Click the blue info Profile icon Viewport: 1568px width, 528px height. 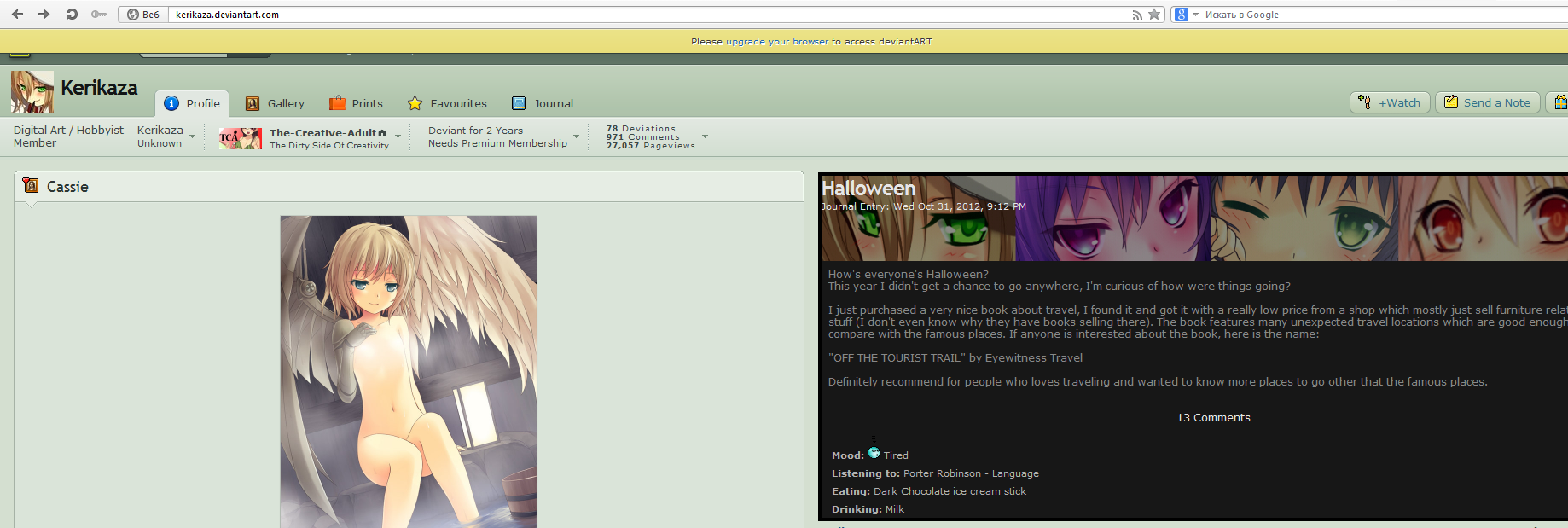(x=171, y=103)
